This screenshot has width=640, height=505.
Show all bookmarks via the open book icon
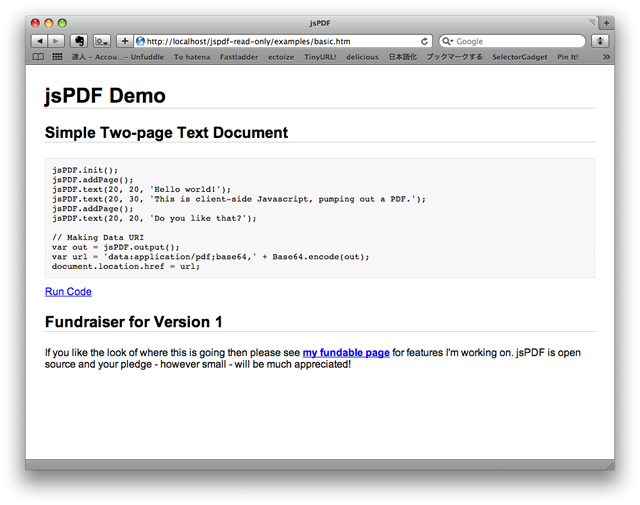tap(38, 57)
